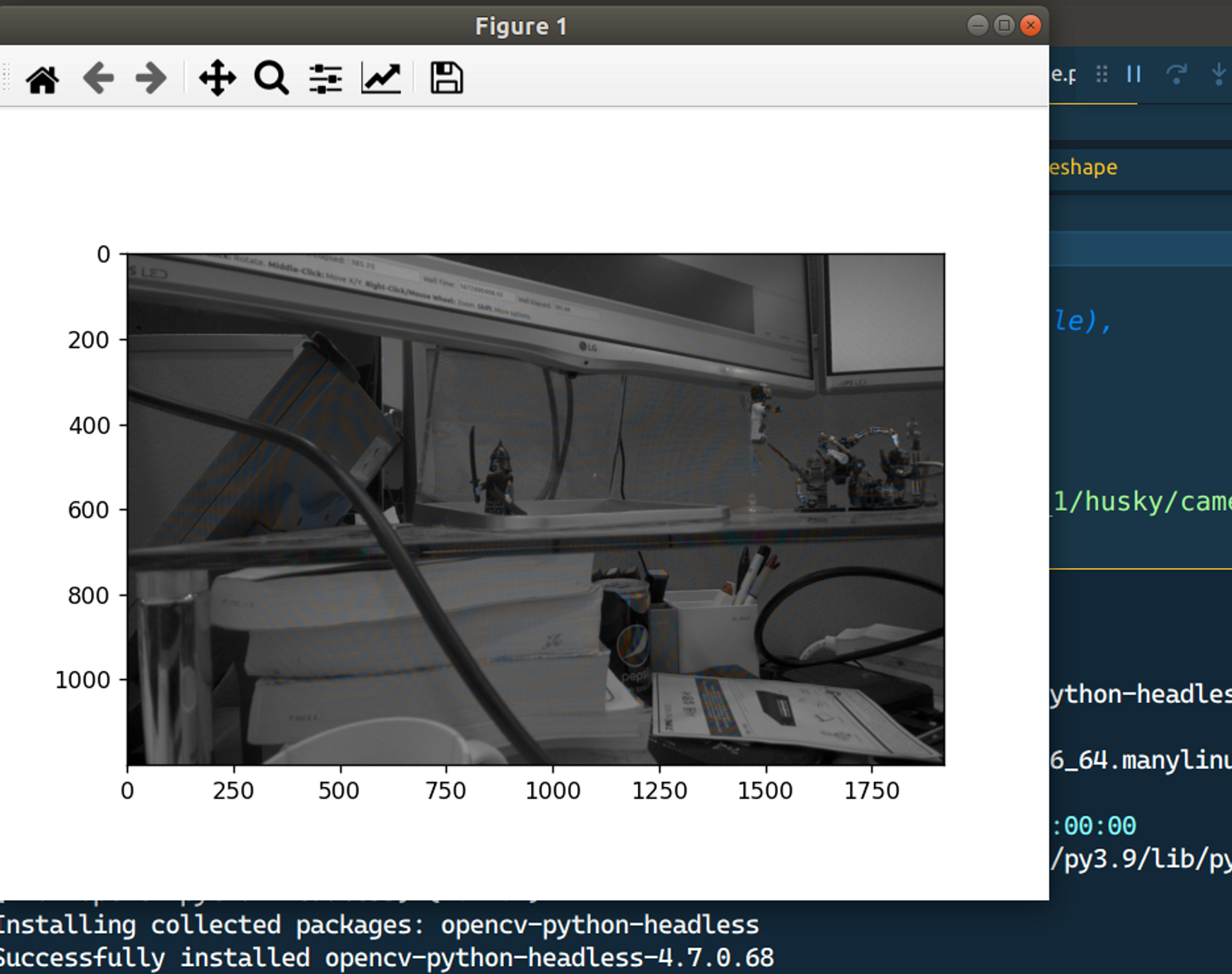This screenshot has width=1232, height=974.
Task: Click the 'eshape' breadcrumb item
Action: click(1084, 168)
